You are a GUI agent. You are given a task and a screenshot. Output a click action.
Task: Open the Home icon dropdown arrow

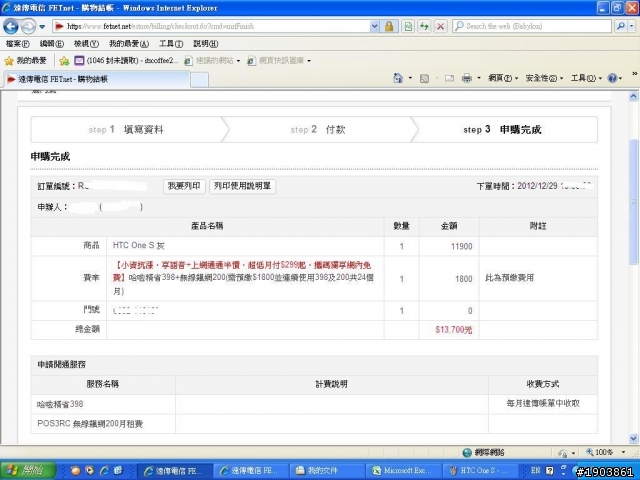pos(410,78)
